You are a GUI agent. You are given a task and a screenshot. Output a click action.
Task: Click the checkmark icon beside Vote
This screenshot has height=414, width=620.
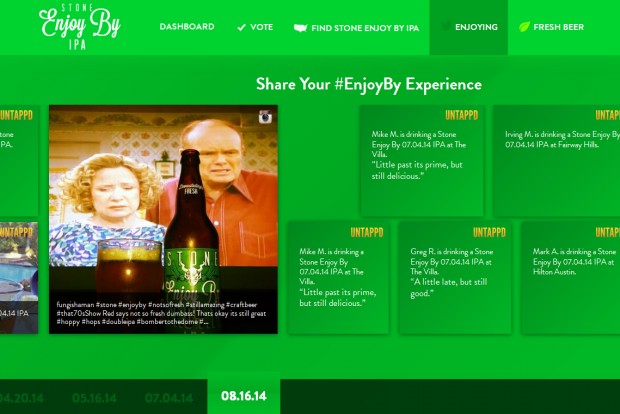tap(241, 27)
